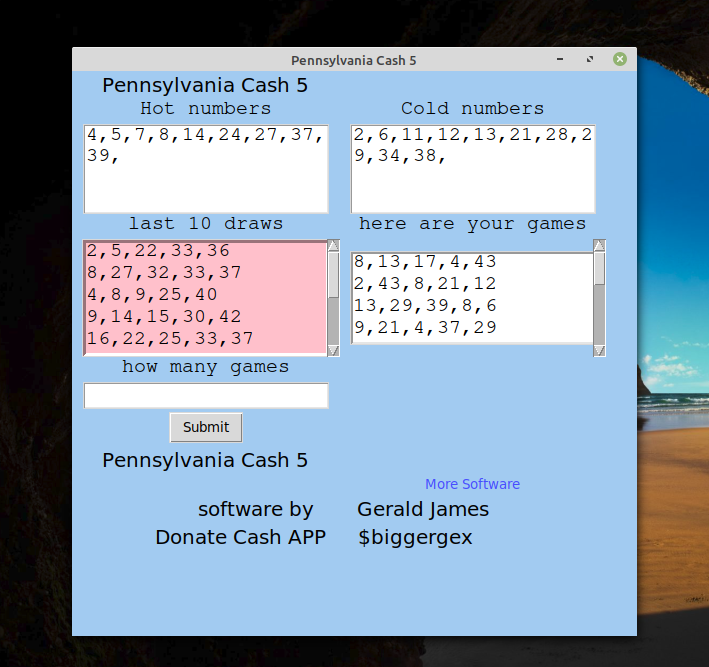Select game row 13,29,39,8,6
The image size is (709, 667).
(x=425, y=306)
